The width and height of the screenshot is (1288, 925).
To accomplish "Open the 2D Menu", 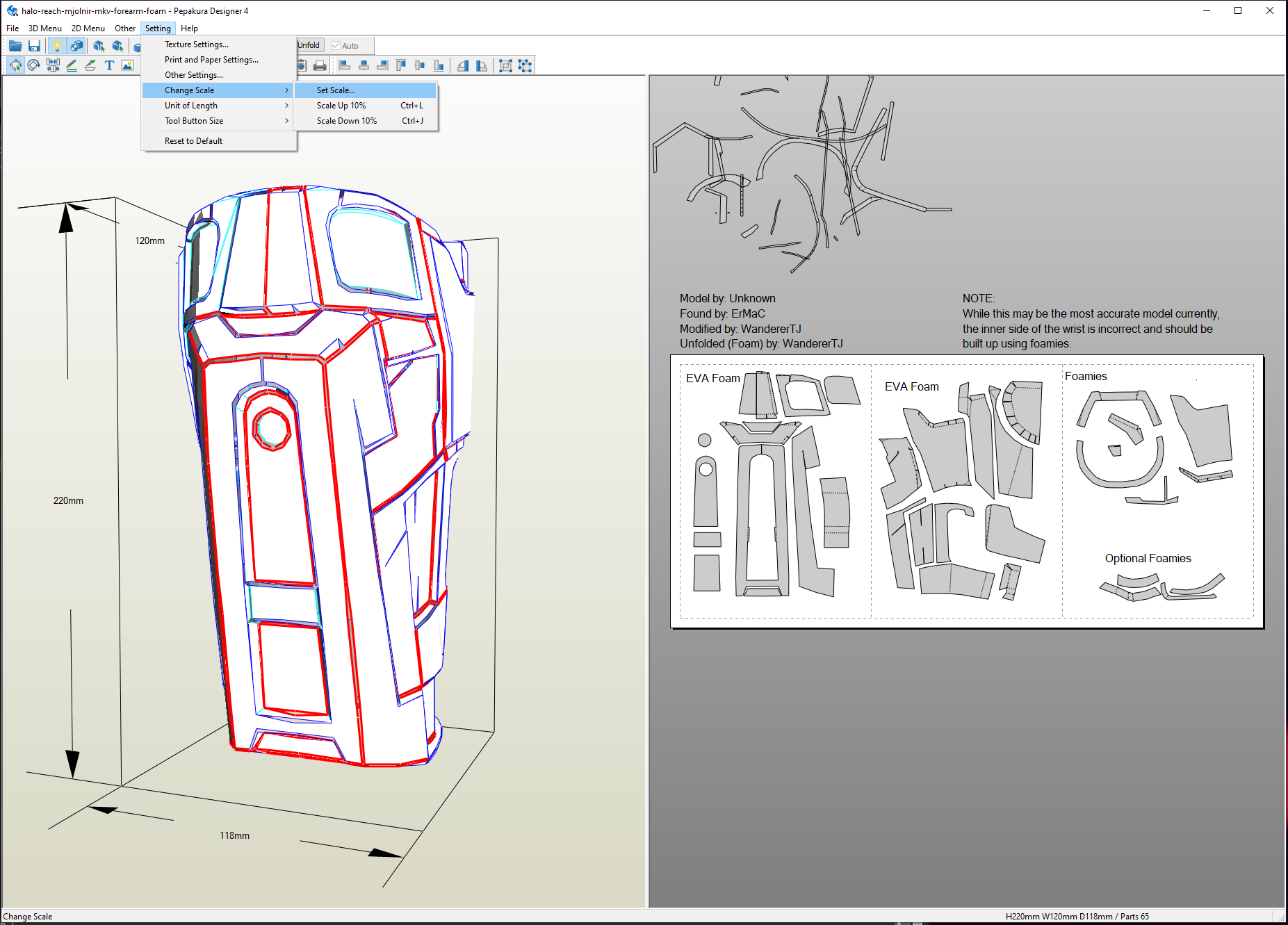I will click(x=88, y=28).
